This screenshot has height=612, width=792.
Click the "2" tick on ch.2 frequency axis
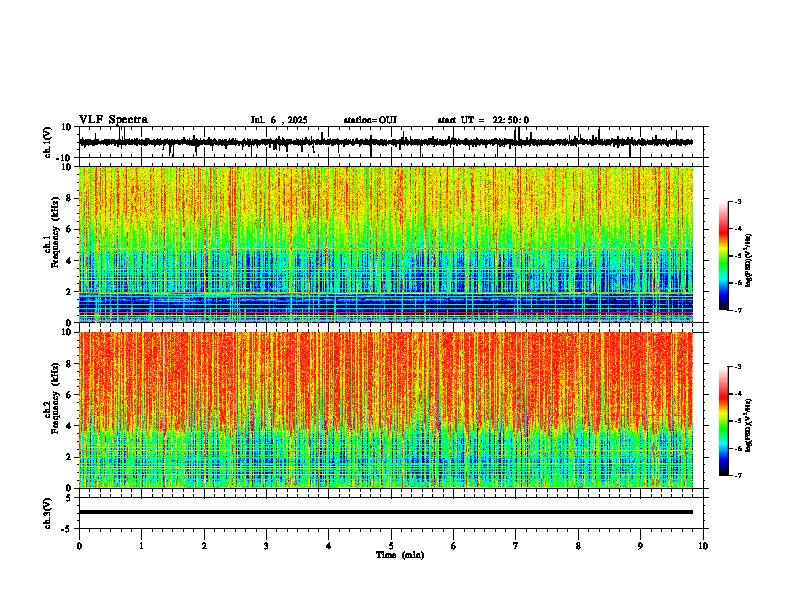pyautogui.click(x=69, y=457)
